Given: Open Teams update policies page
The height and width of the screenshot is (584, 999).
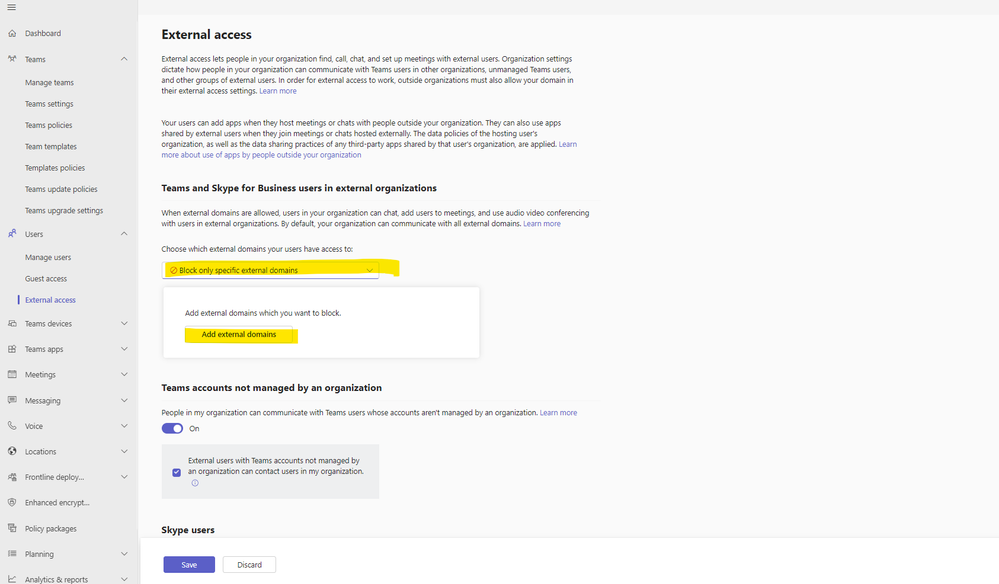Looking at the screenshot, I should 61,189.
